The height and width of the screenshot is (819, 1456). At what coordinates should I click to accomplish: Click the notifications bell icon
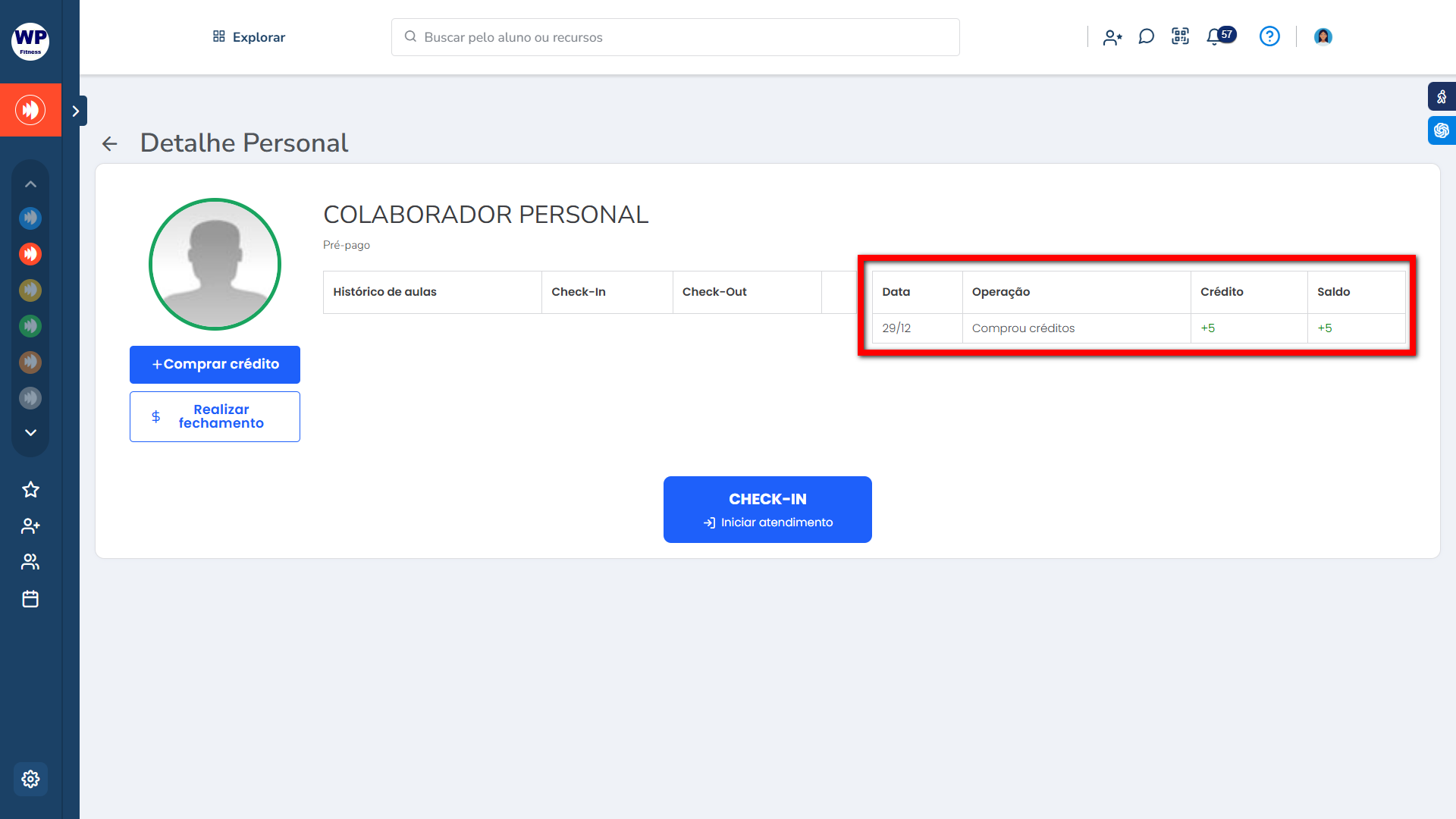[1215, 36]
